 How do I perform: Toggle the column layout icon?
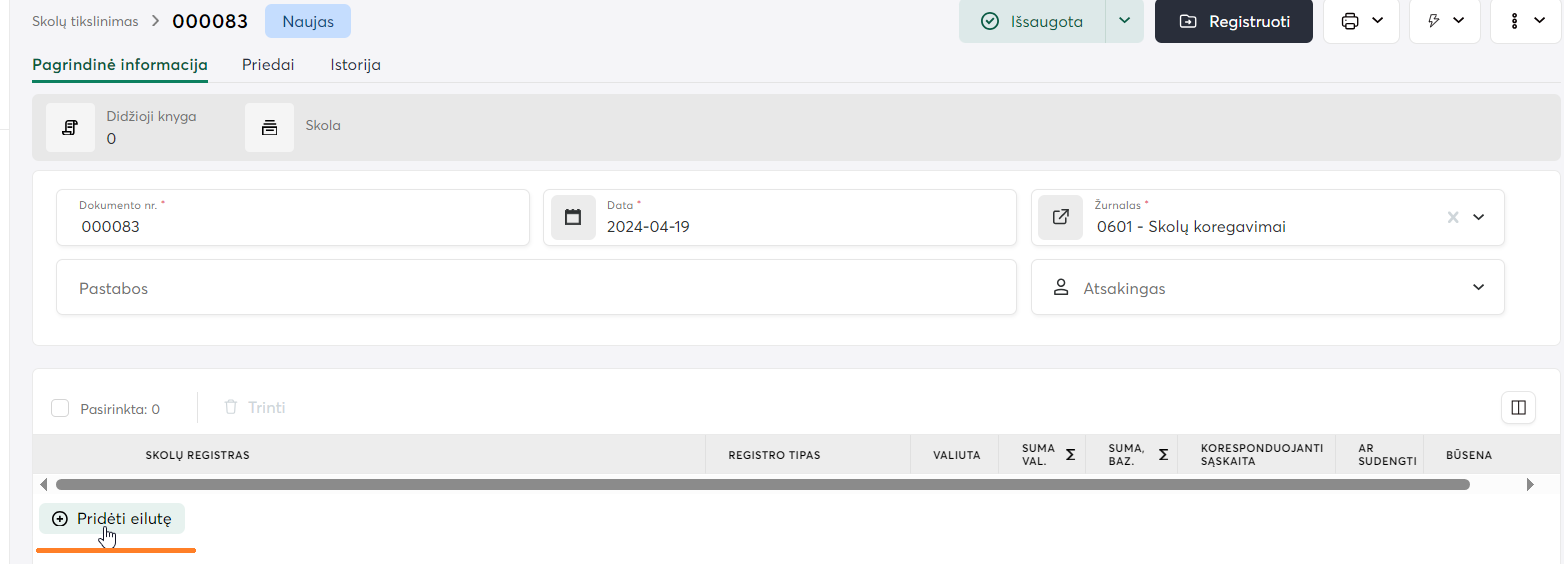pos(1518,407)
